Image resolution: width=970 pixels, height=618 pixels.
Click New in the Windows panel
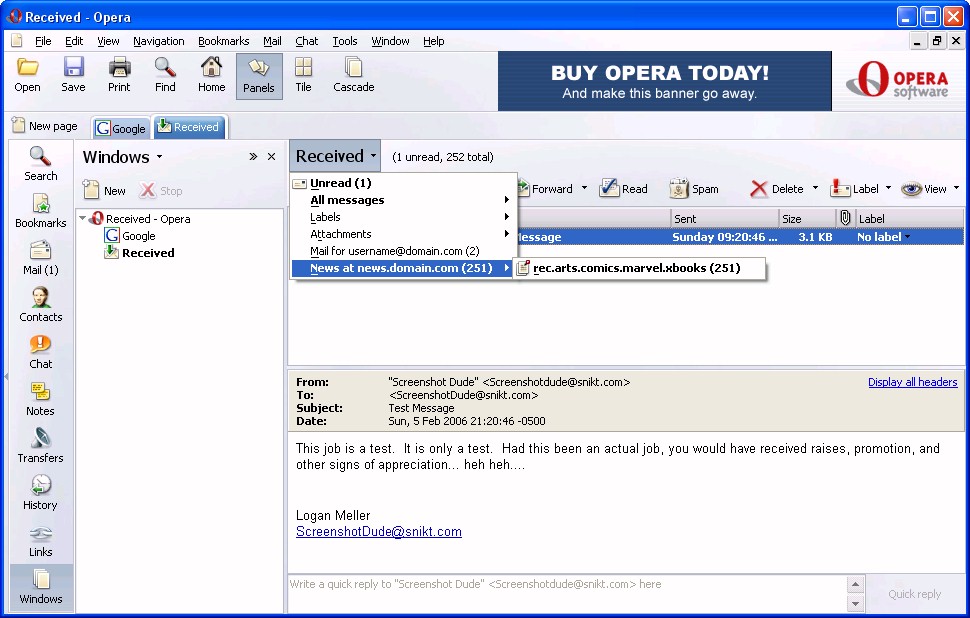(x=105, y=191)
